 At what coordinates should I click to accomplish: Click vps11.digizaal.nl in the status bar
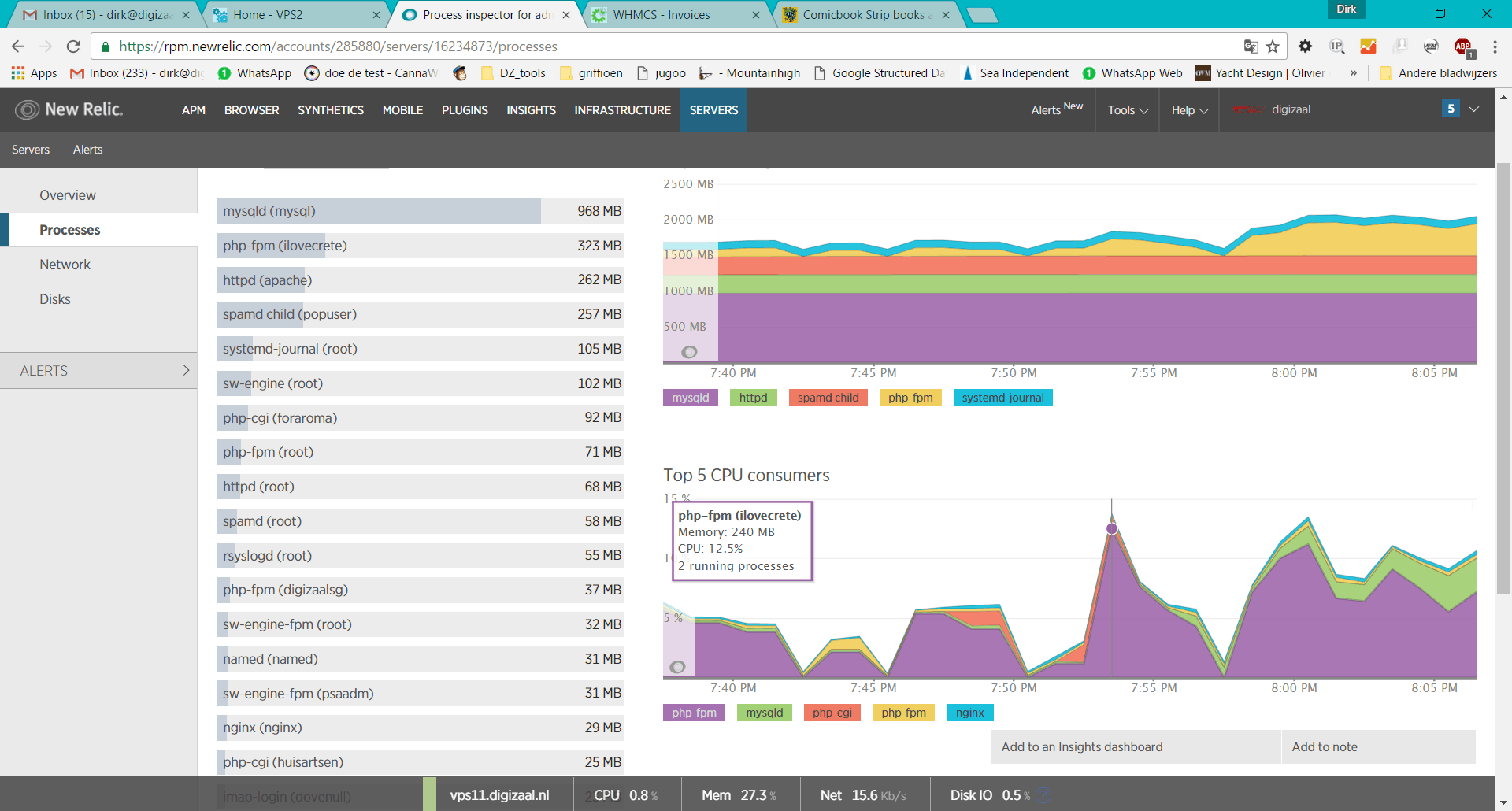(x=499, y=795)
